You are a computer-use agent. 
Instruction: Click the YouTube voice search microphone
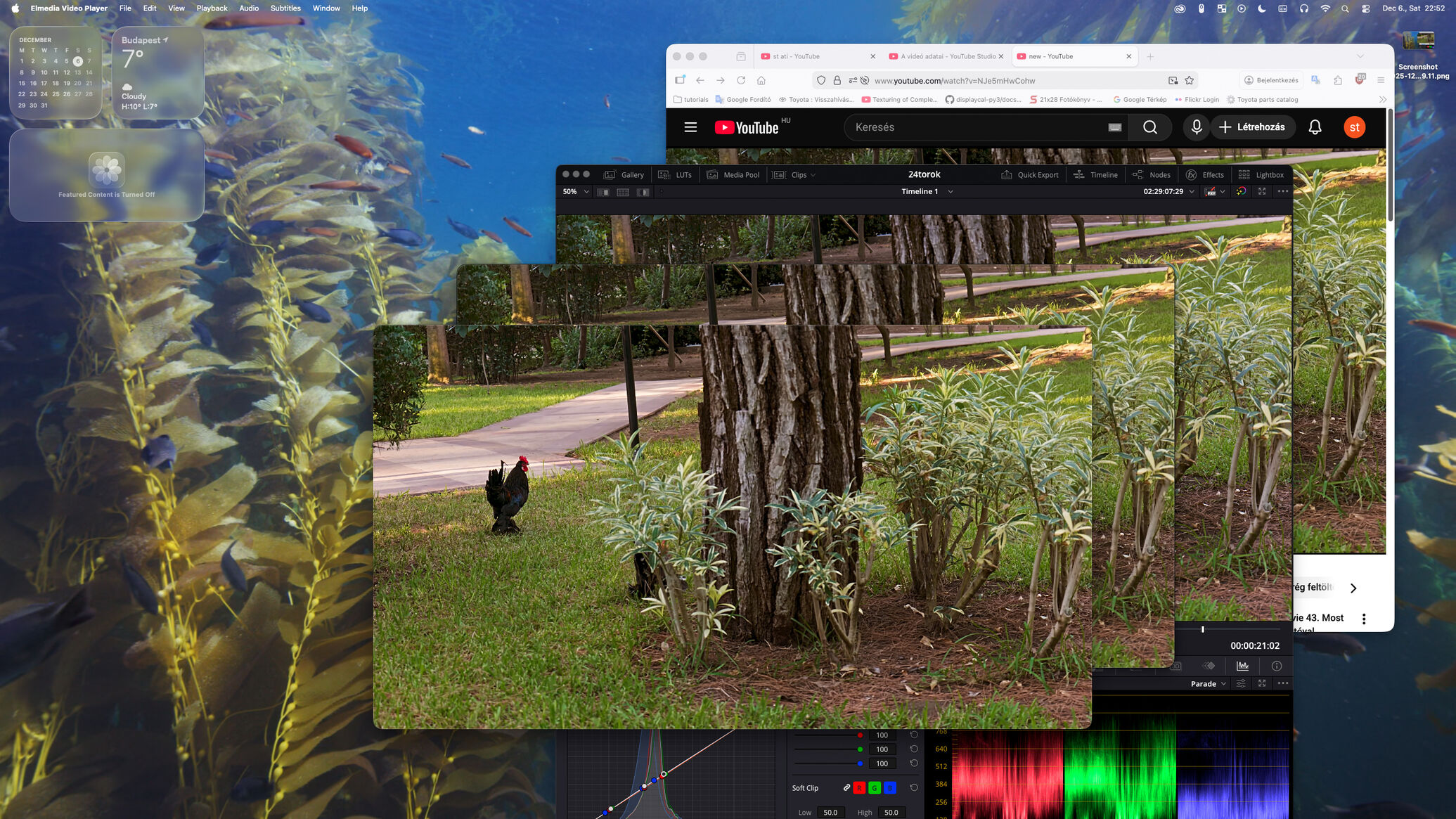click(1196, 127)
